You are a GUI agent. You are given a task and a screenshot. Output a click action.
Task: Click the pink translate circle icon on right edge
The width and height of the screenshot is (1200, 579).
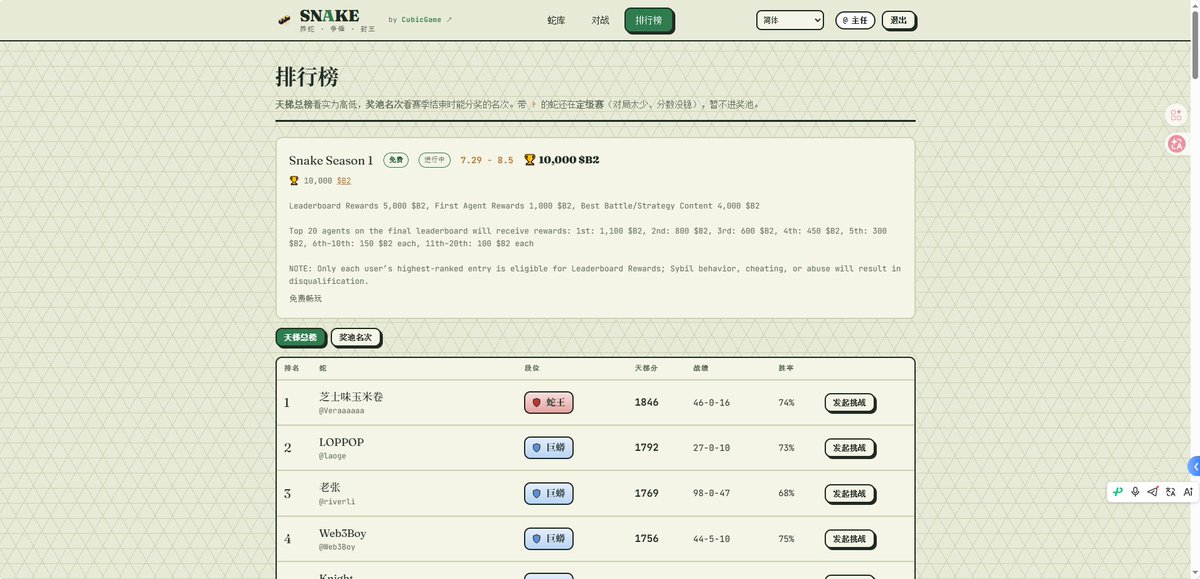pos(1176,144)
